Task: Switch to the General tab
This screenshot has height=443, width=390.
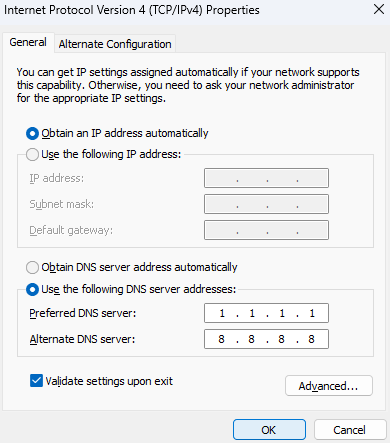Action: coord(28,42)
